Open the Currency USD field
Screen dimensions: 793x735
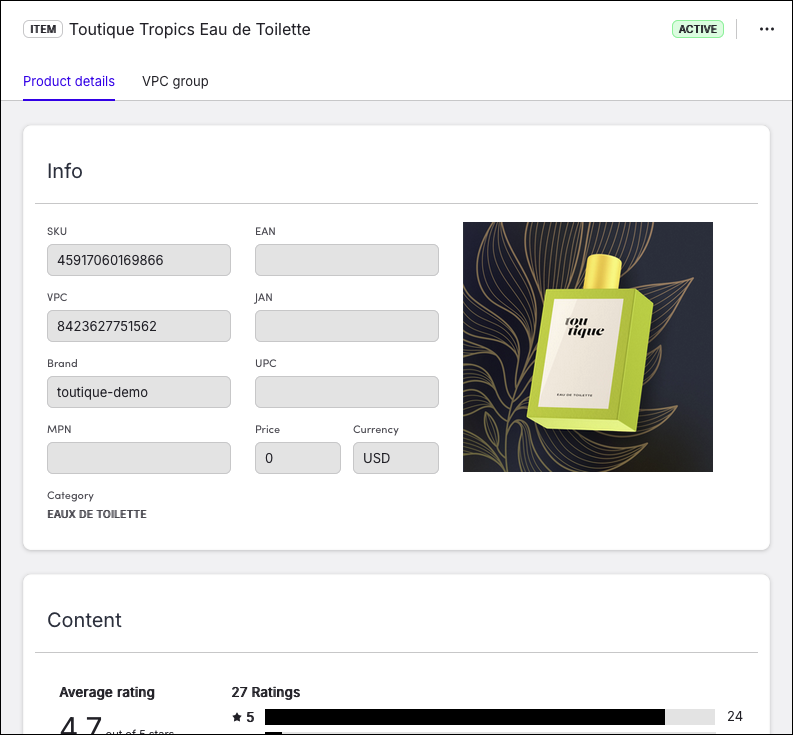[x=396, y=458]
